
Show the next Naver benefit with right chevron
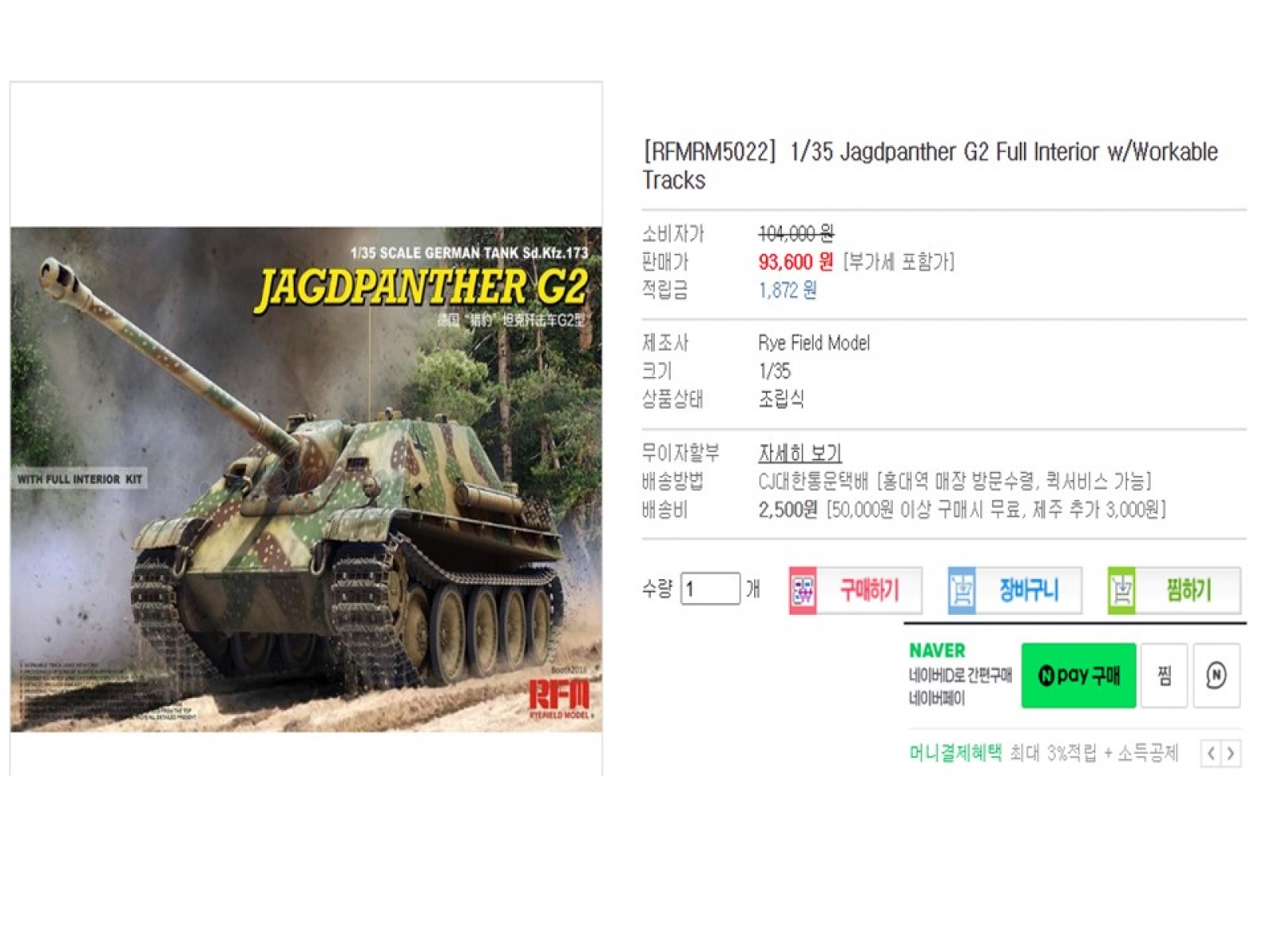(x=1231, y=754)
